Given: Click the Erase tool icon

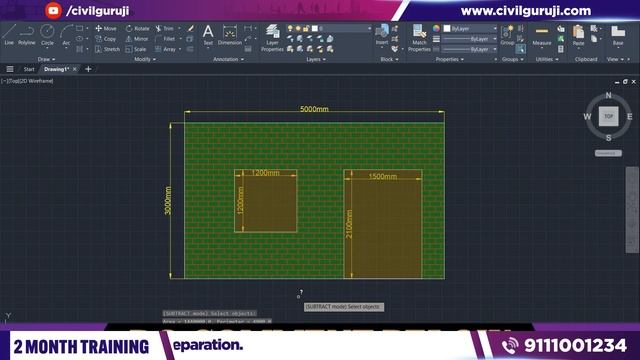Looking at the screenshot, I should click(190, 29).
